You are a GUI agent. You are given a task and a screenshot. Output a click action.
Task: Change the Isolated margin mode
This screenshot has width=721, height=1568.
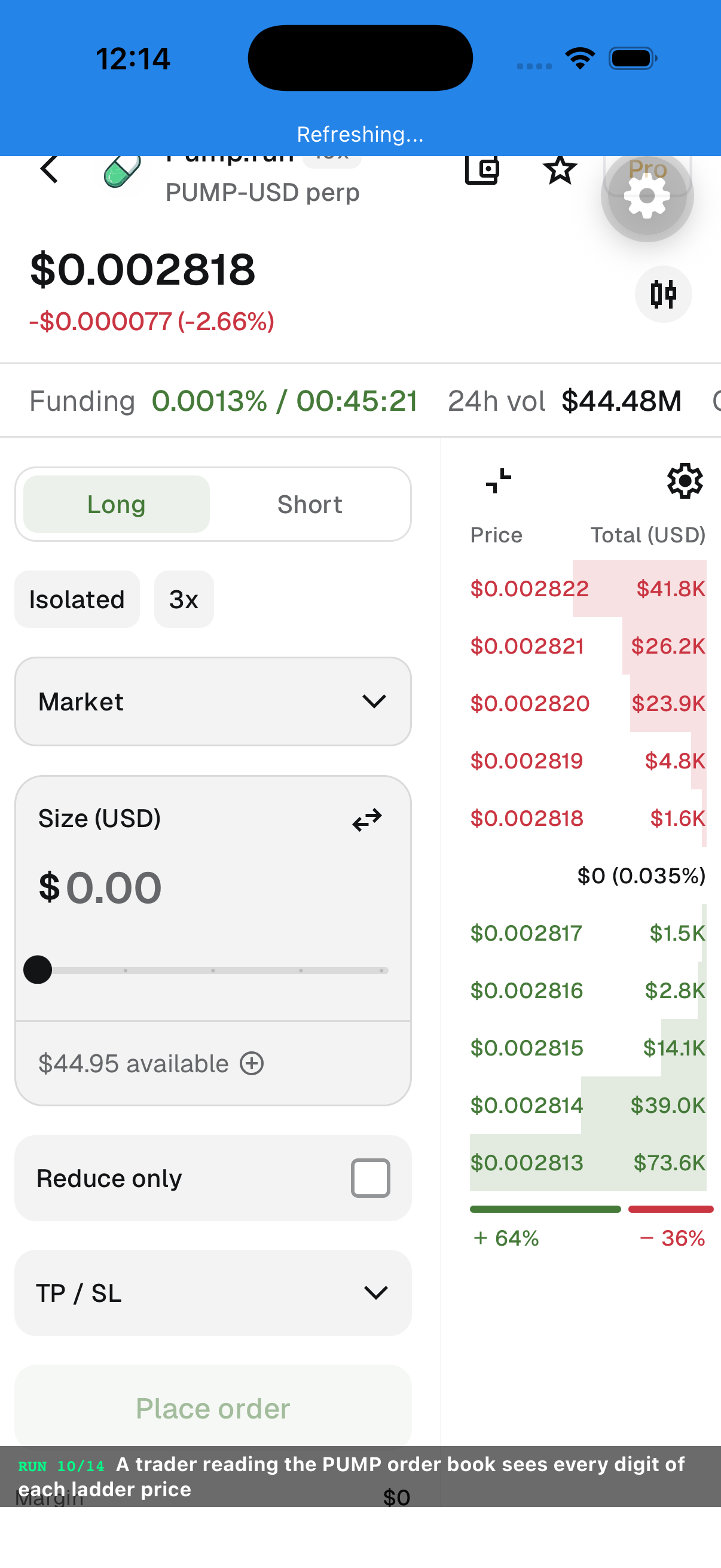(77, 599)
